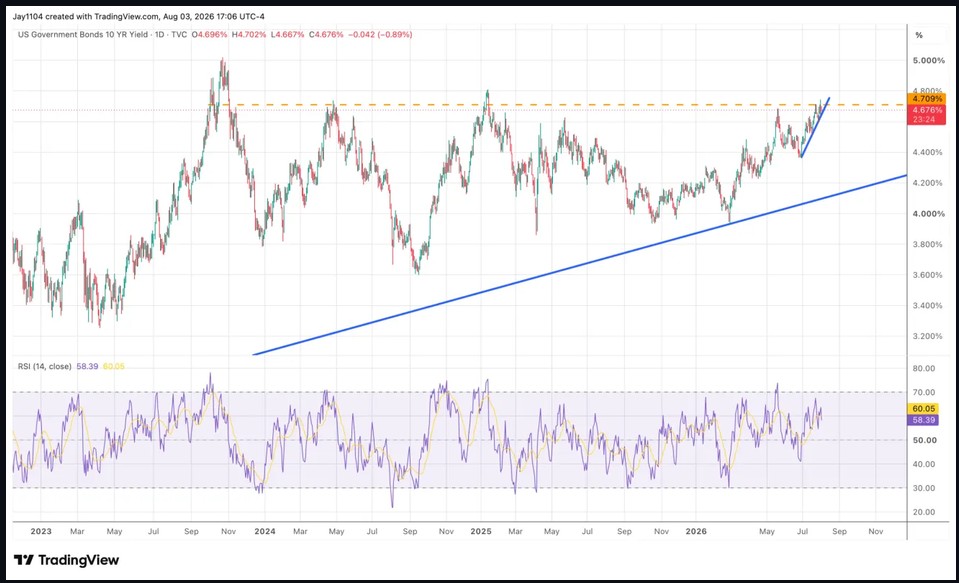
Task: Click the yellow RSI-MA value 60.05 in the legend
Action: click(114, 366)
